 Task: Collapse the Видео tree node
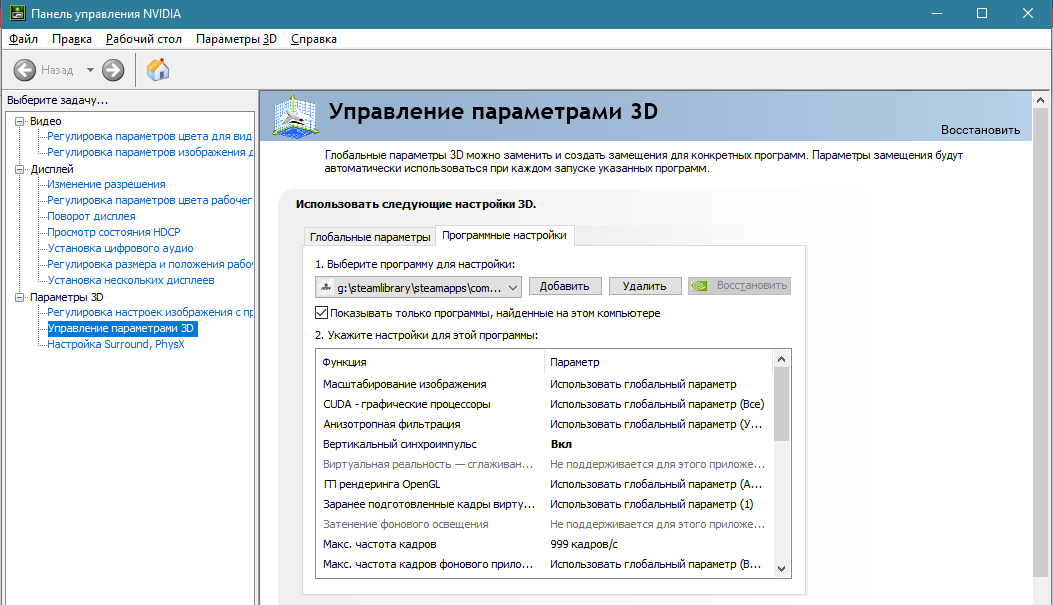point(20,121)
